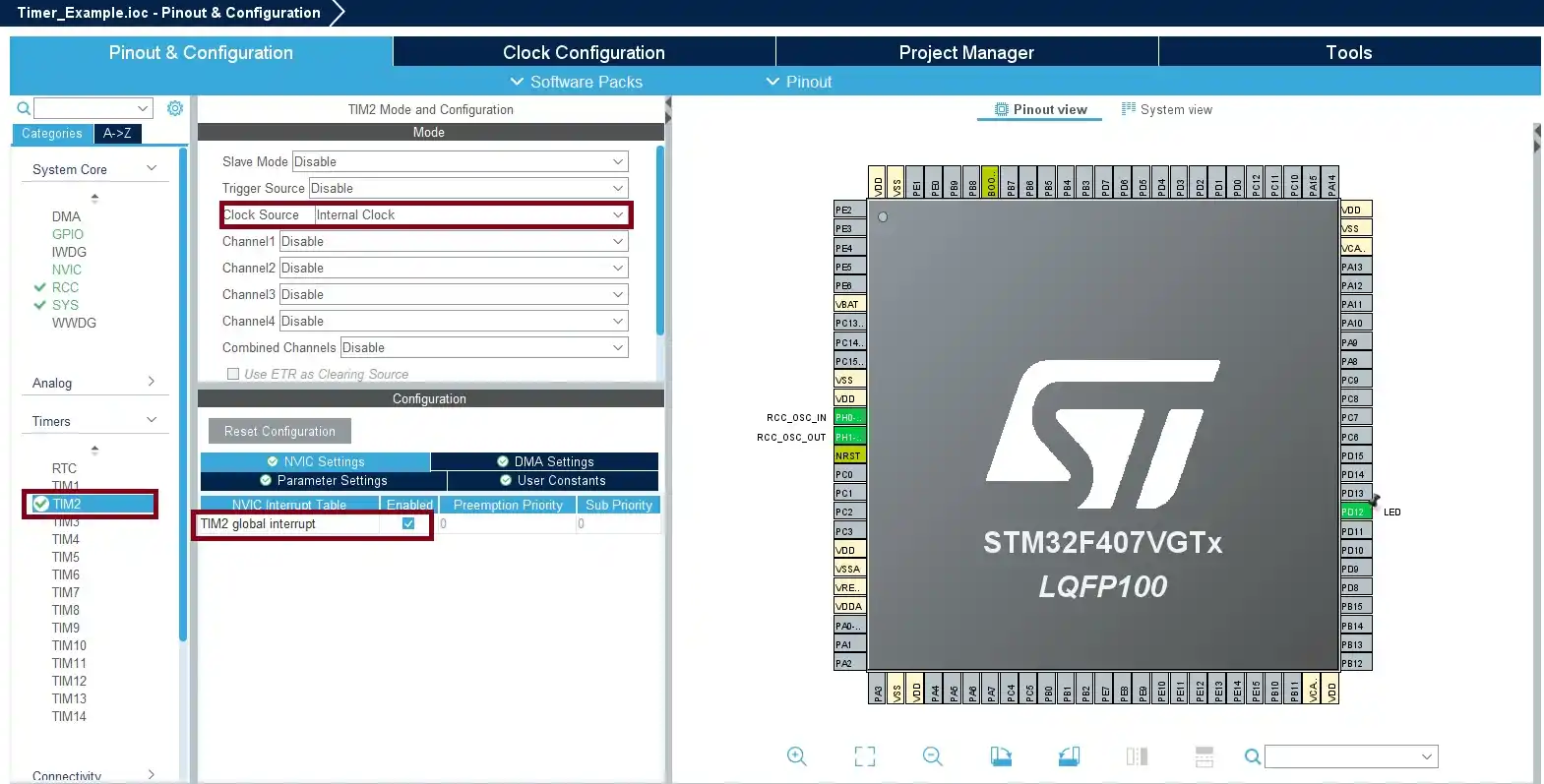Image resolution: width=1544 pixels, height=784 pixels.
Task: Open the Channel1 dropdown
Action: [x=454, y=241]
